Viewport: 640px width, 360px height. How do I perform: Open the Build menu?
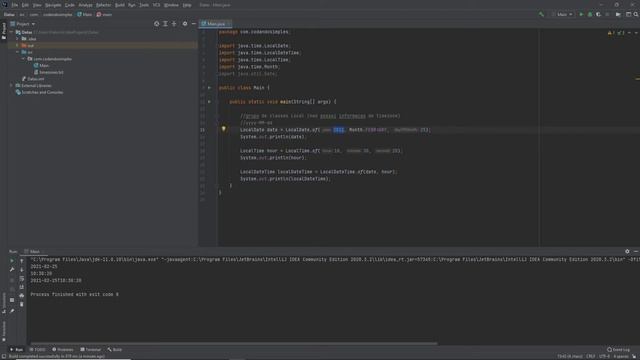click(x=120, y=5)
